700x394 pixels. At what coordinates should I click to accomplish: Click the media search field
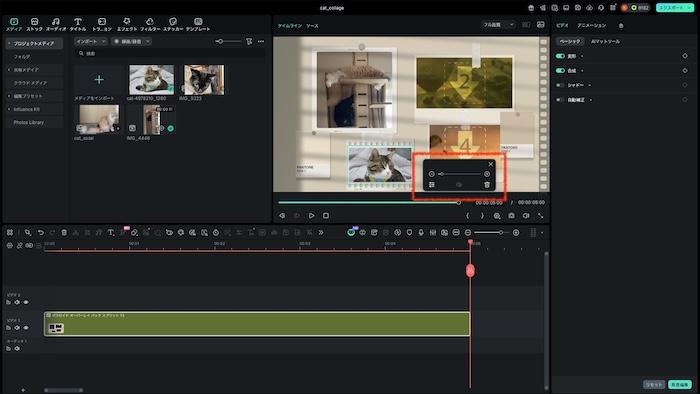170,54
